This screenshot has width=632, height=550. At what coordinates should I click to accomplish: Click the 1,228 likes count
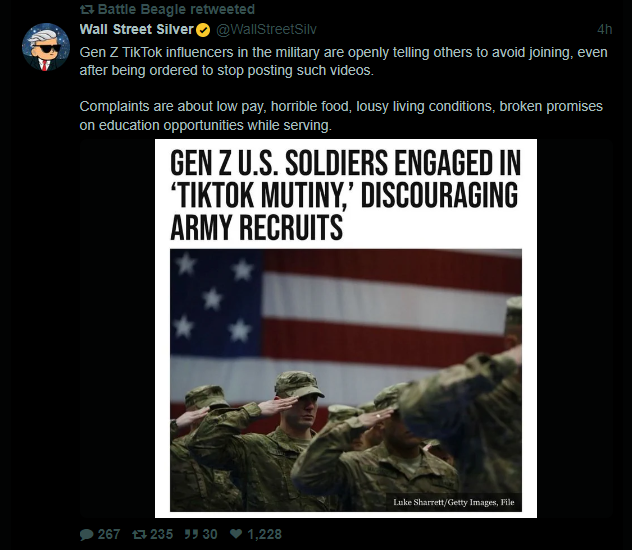[x=264, y=535]
